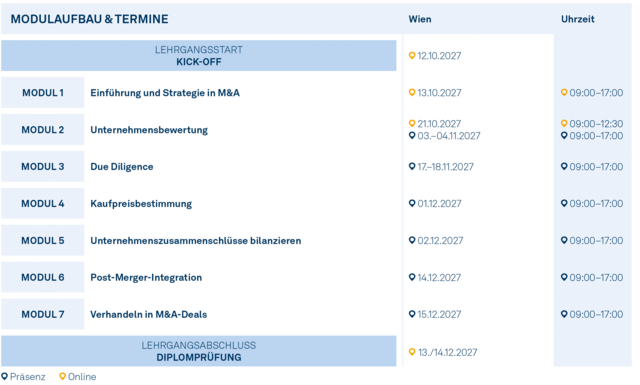The height and width of the screenshot is (385, 640).
Task: Click the blue pin beside 01.12.2027
Action: [x=412, y=203]
